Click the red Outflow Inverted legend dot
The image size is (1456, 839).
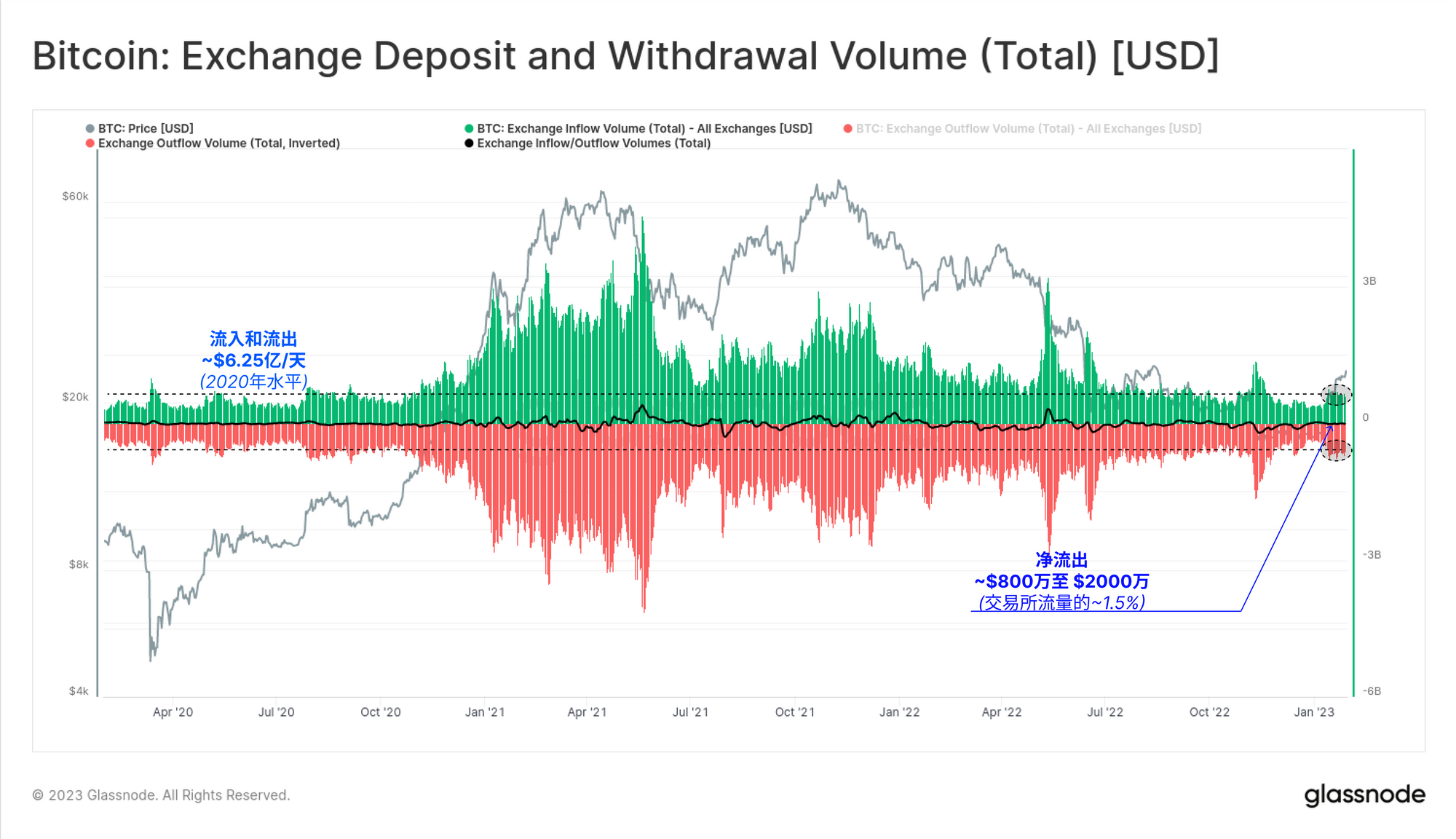90,143
